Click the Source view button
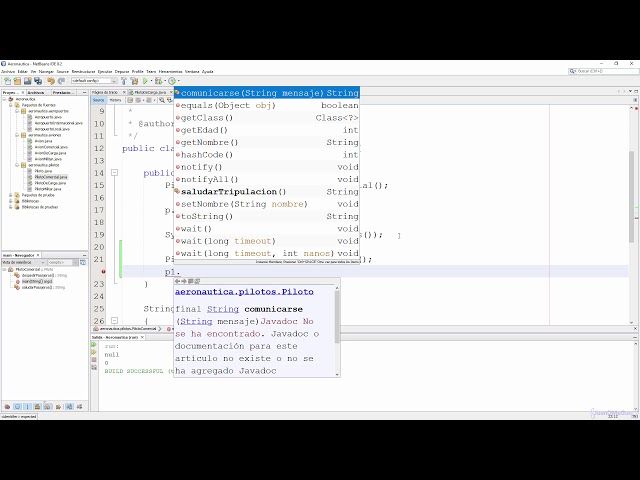 (98, 100)
